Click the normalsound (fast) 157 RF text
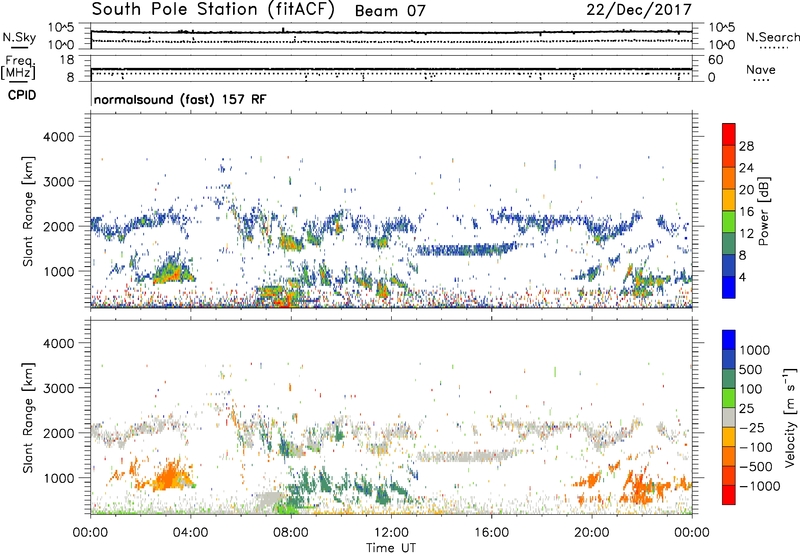 click(x=180, y=99)
